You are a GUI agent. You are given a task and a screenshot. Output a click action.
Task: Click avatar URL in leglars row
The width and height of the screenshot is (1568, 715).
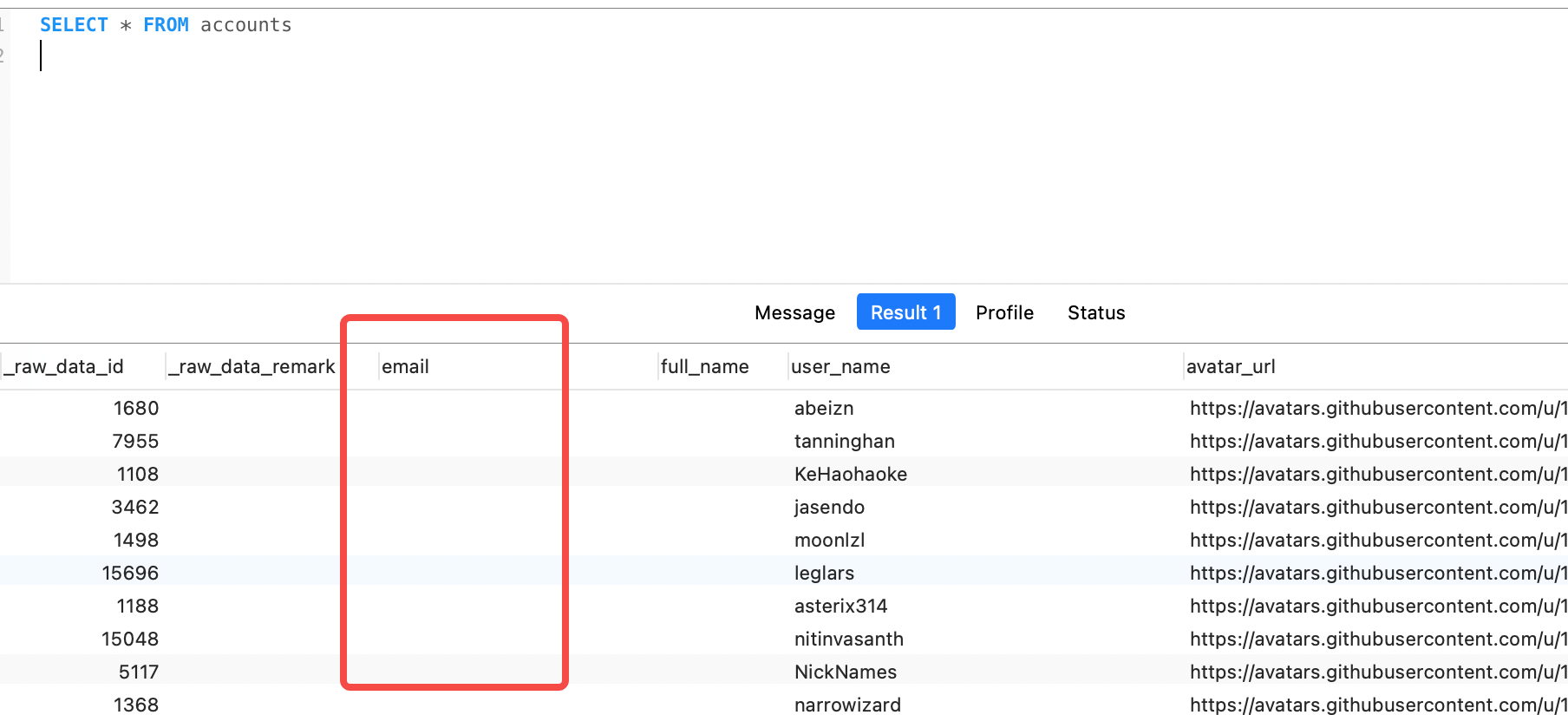(1378, 573)
